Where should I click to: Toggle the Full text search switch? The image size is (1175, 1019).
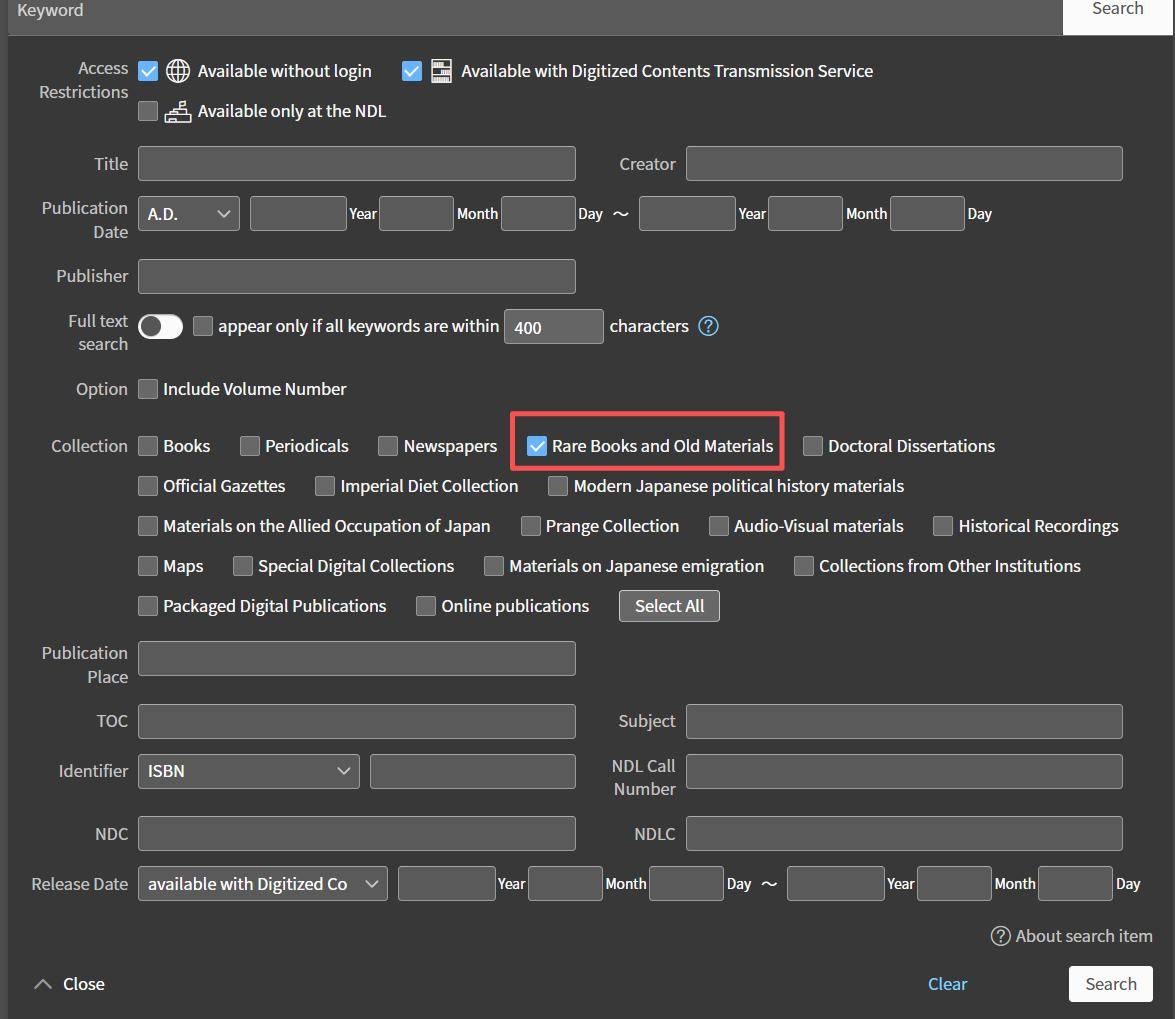160,326
